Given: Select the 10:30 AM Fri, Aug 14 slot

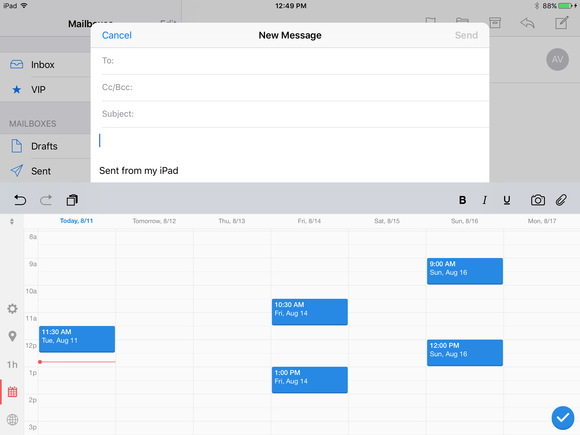Looking at the screenshot, I should [310, 312].
